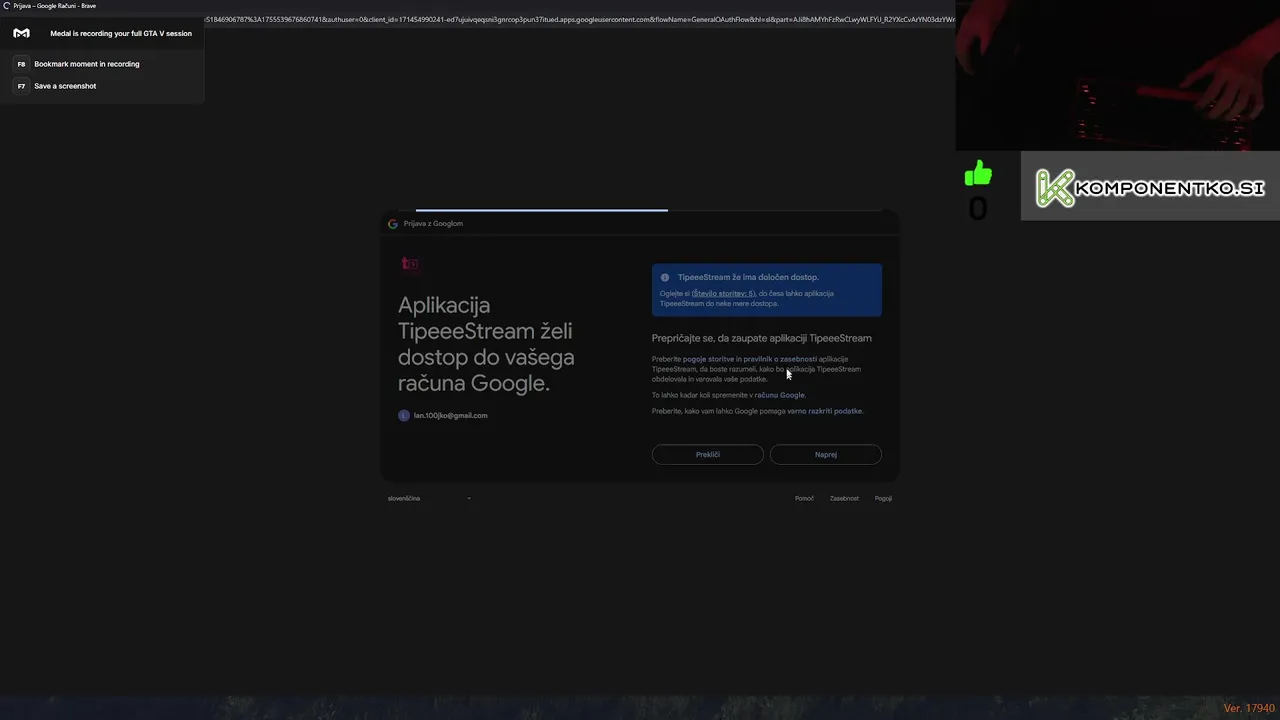This screenshot has width=1280, height=720.
Task: Click the account avatar next to the email
Action: (404, 415)
